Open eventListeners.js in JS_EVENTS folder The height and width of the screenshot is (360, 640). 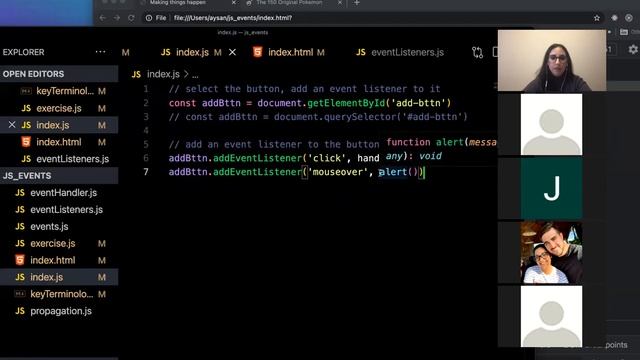(59, 209)
